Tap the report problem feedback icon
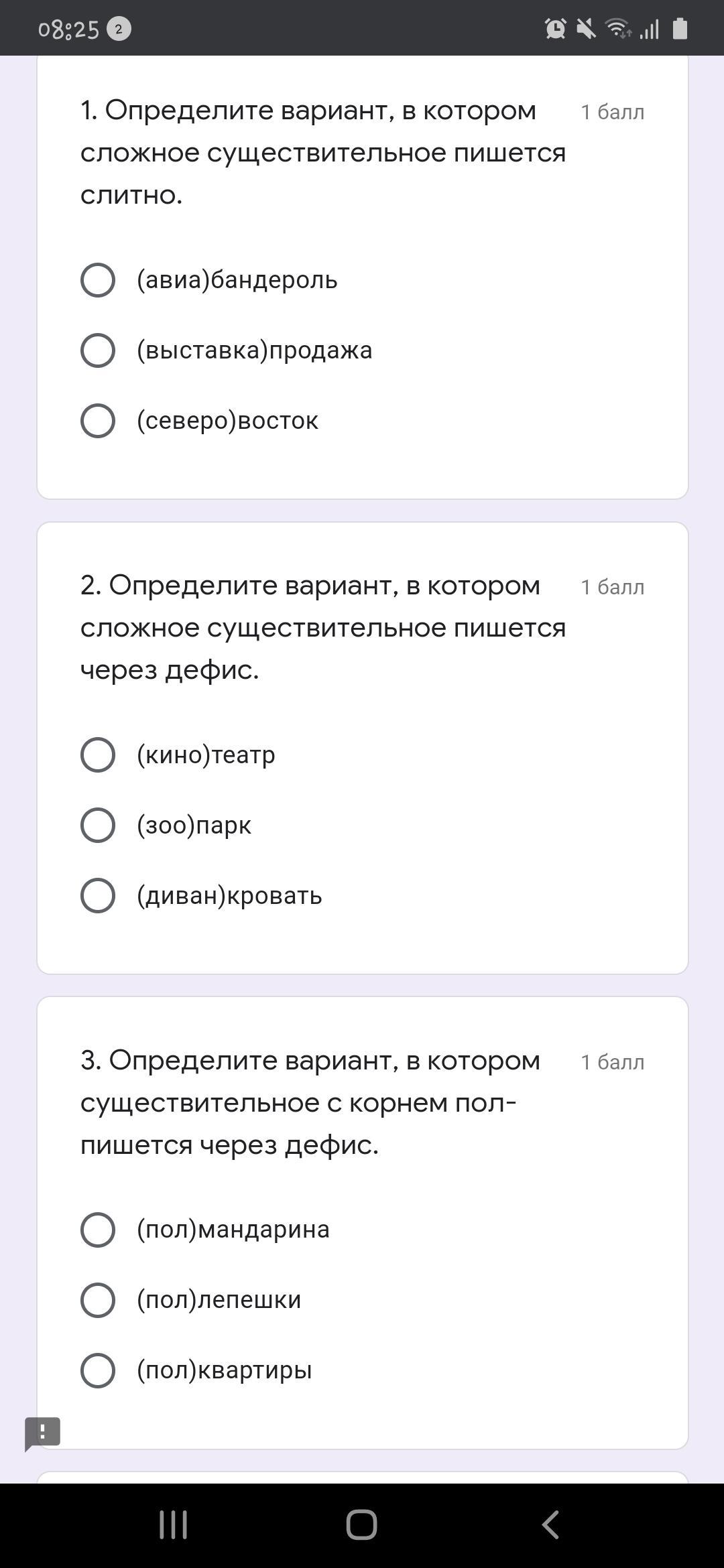Viewport: 724px width, 1568px height. point(43,1433)
